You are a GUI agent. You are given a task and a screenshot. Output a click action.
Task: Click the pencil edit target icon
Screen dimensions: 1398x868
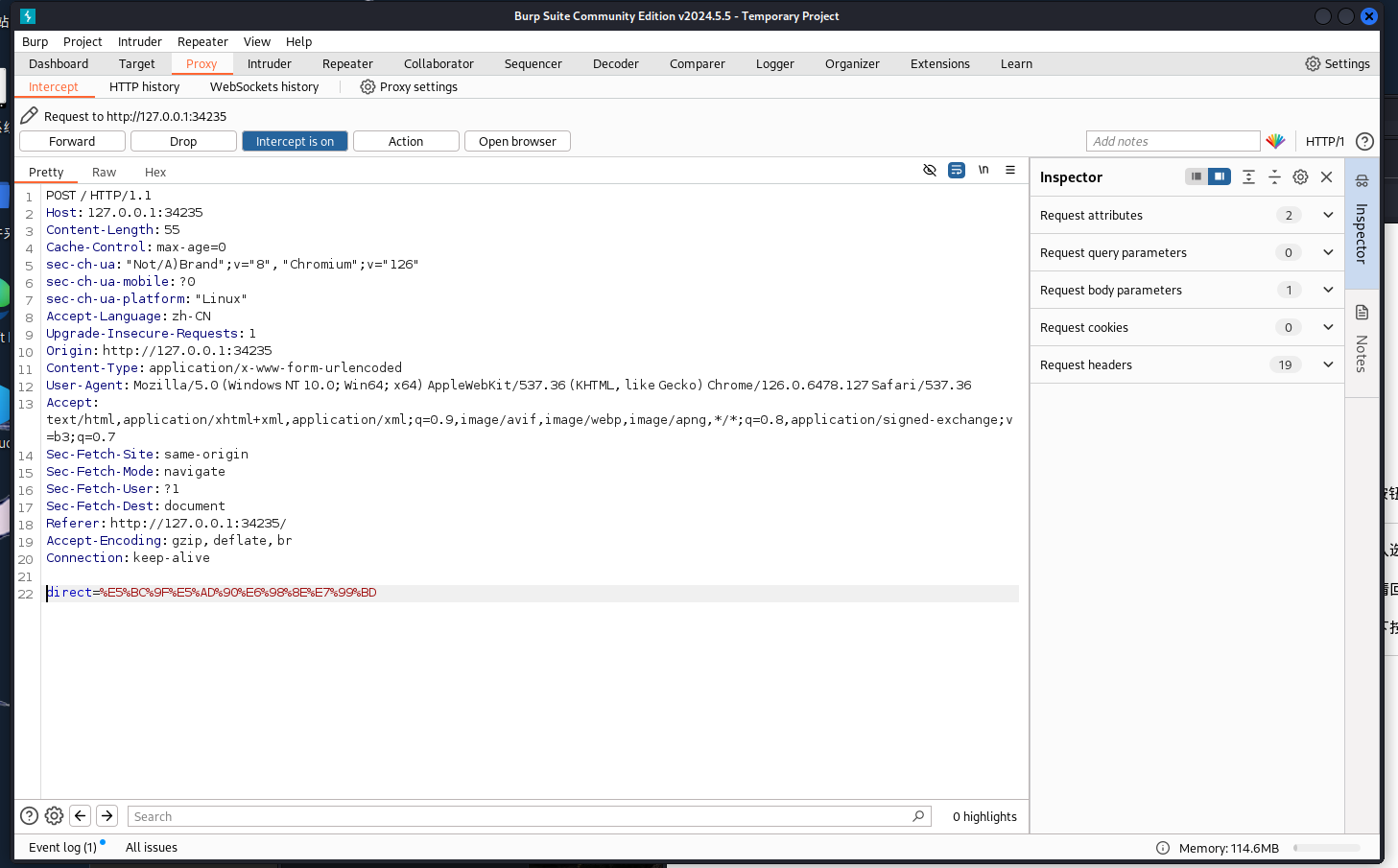click(29, 115)
